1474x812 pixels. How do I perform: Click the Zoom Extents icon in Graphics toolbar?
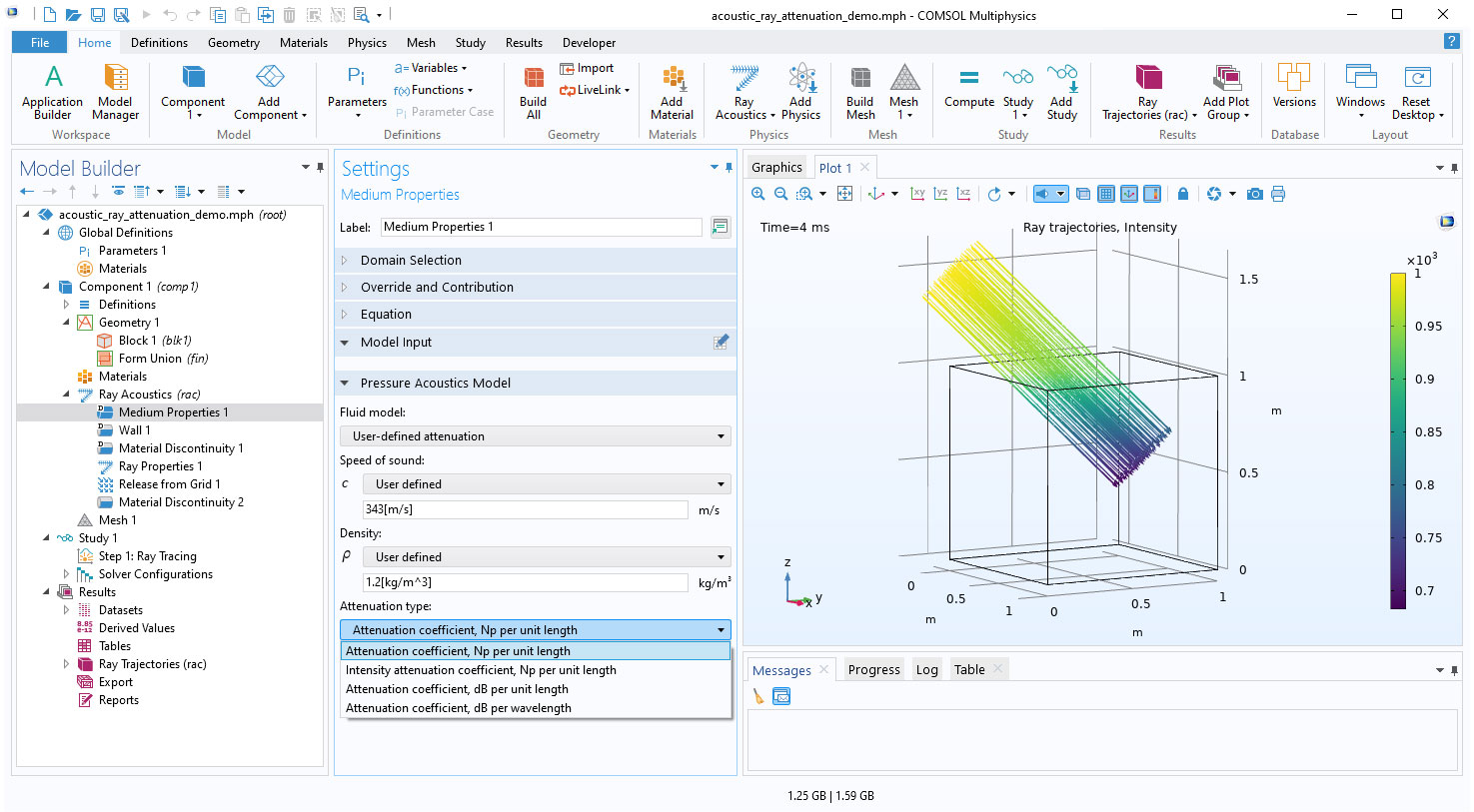(844, 194)
